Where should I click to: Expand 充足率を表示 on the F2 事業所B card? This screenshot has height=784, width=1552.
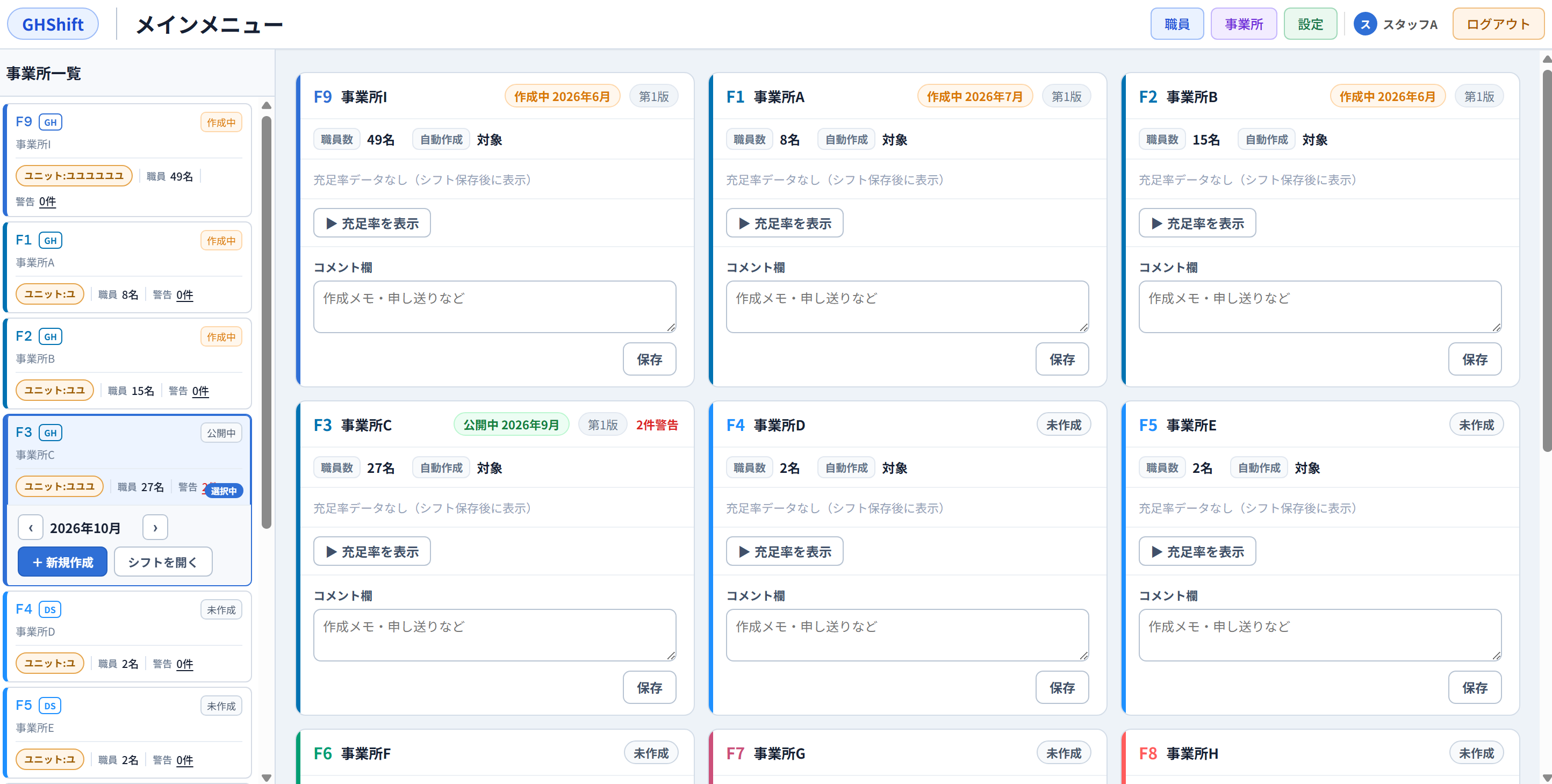coord(1197,223)
